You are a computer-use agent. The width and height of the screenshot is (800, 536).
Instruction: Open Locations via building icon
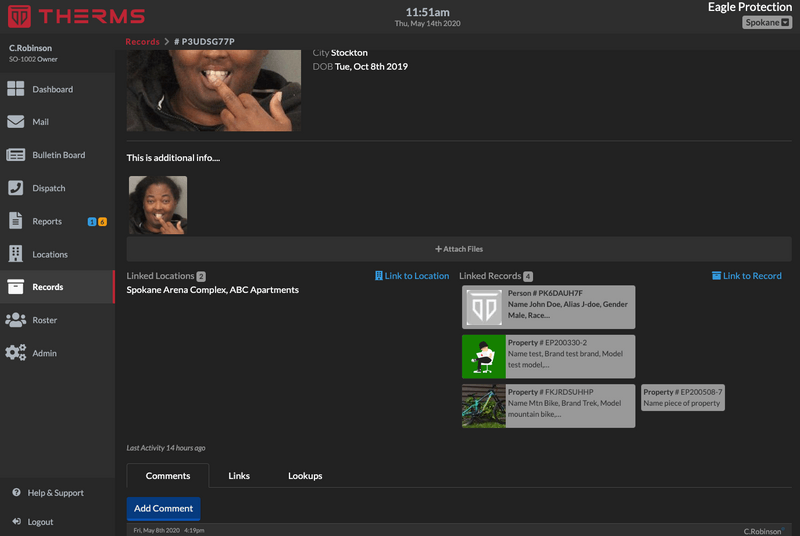(16, 254)
